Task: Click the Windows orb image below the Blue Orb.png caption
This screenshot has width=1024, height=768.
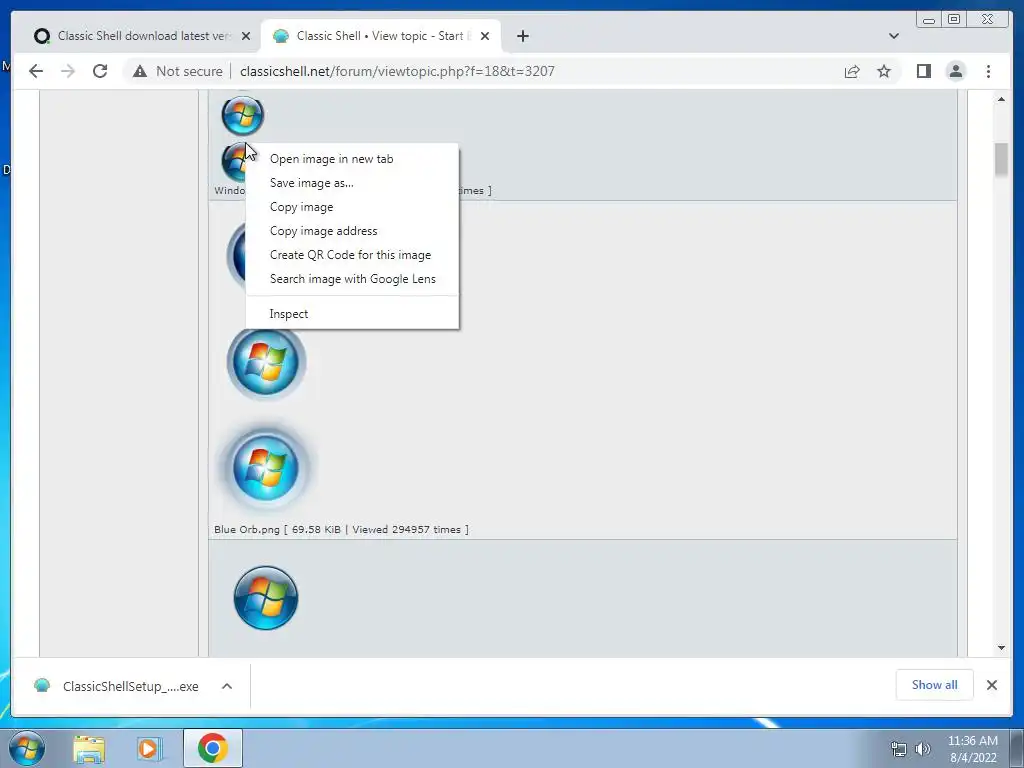Action: [266, 598]
